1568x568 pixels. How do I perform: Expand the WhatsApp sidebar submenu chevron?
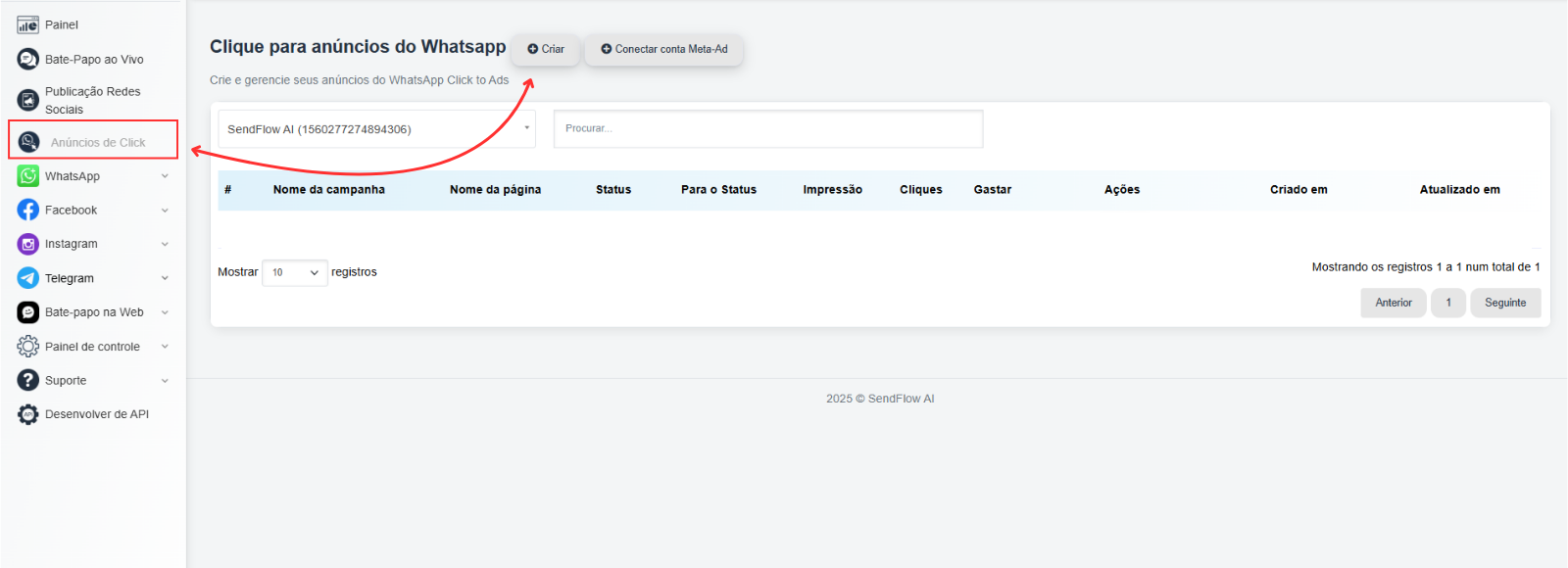pyautogui.click(x=165, y=176)
